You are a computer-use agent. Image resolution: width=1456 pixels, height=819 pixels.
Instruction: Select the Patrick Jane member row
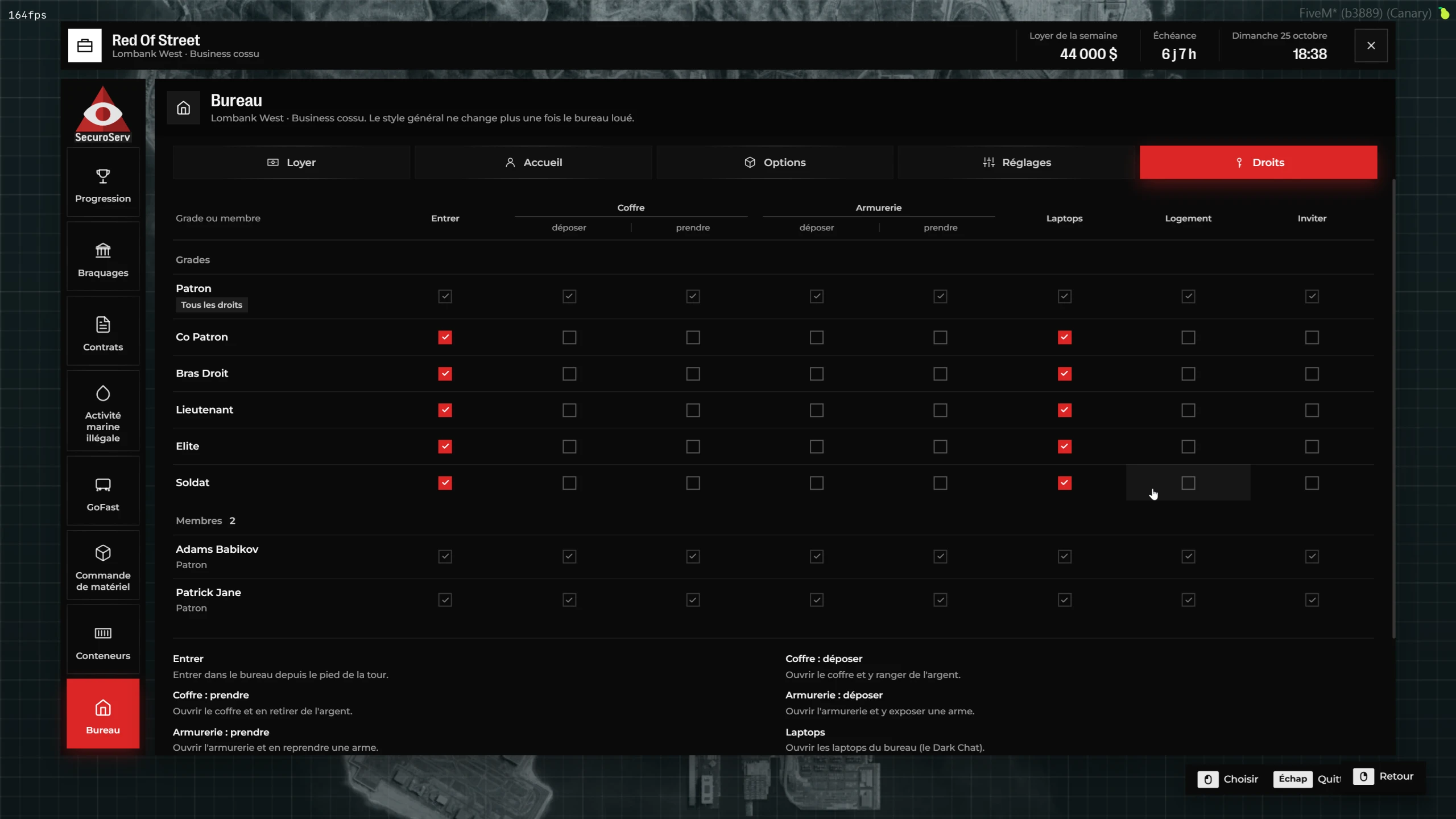coord(773,600)
